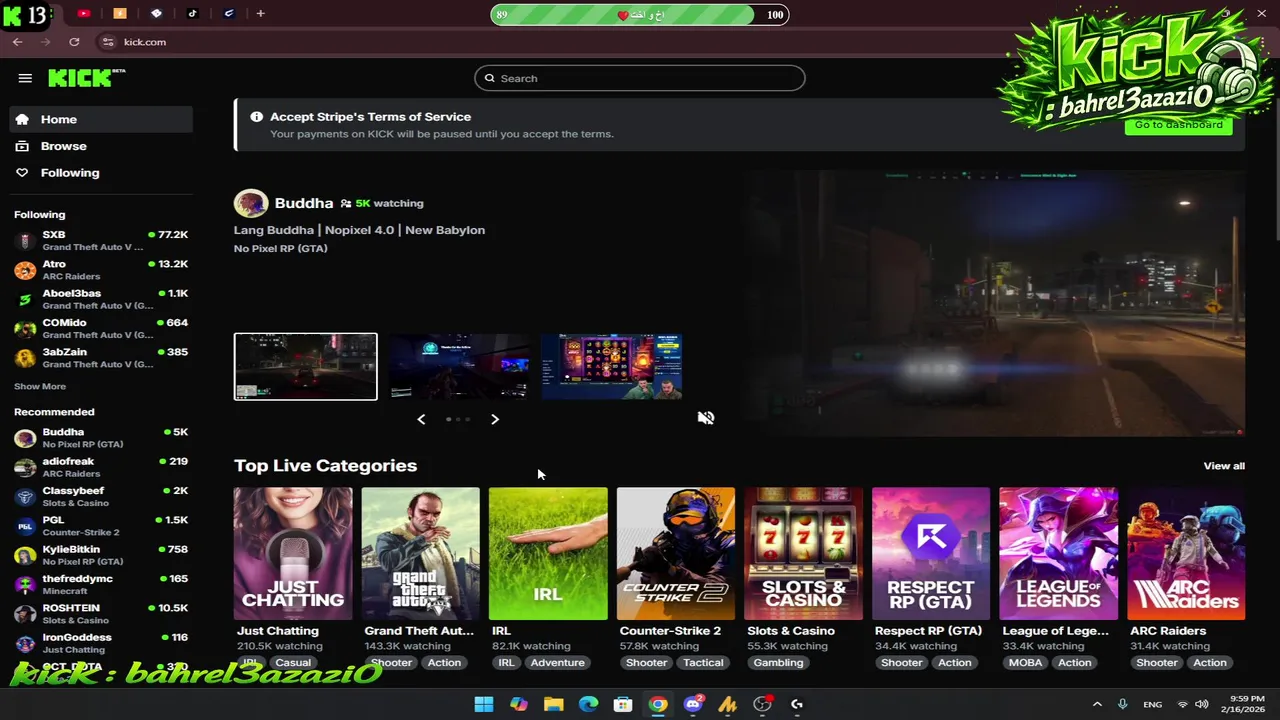The height and width of the screenshot is (720, 1280).
Task: Switch to the TikTok browser tab
Action: tap(192, 13)
